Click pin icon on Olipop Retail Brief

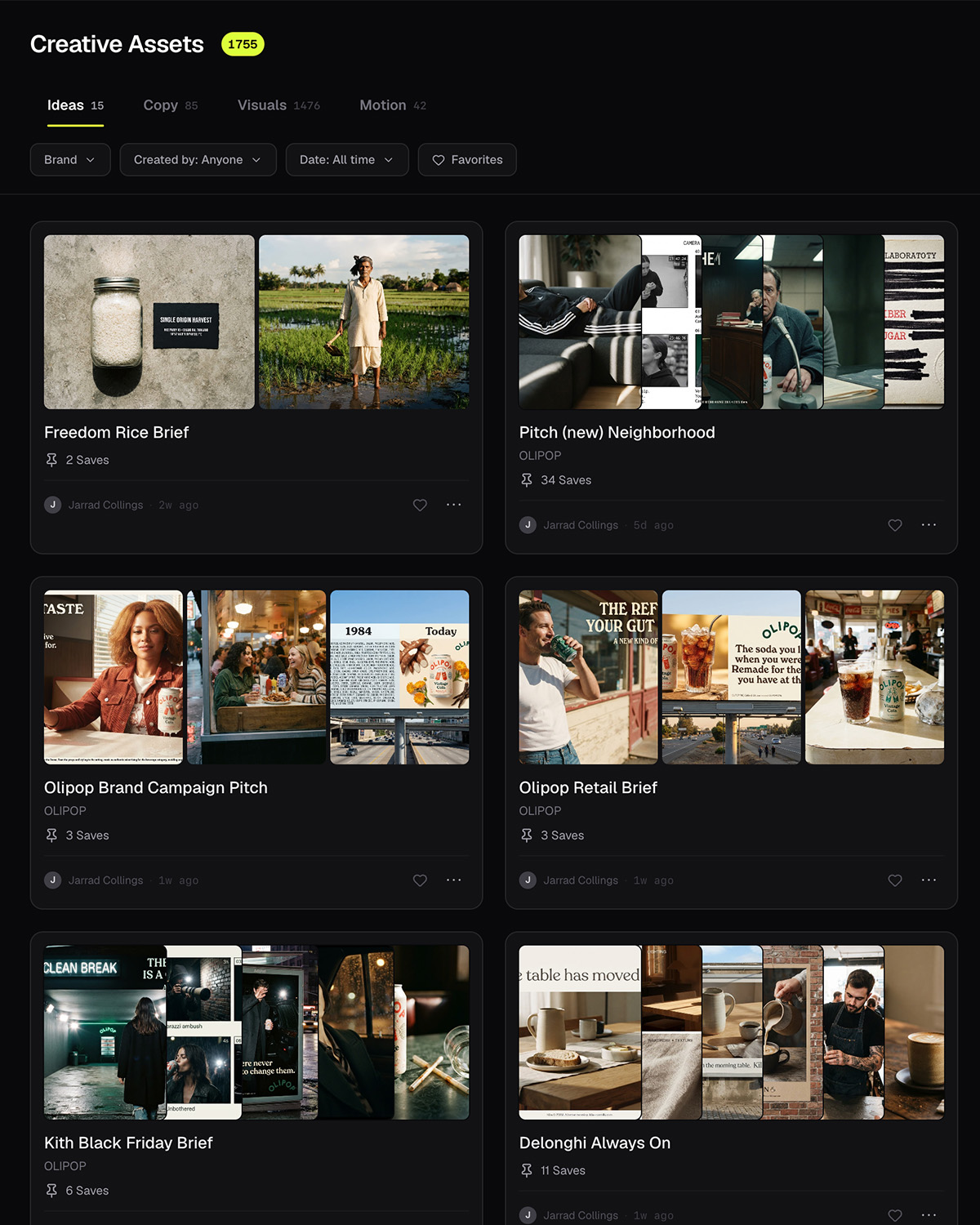point(527,835)
